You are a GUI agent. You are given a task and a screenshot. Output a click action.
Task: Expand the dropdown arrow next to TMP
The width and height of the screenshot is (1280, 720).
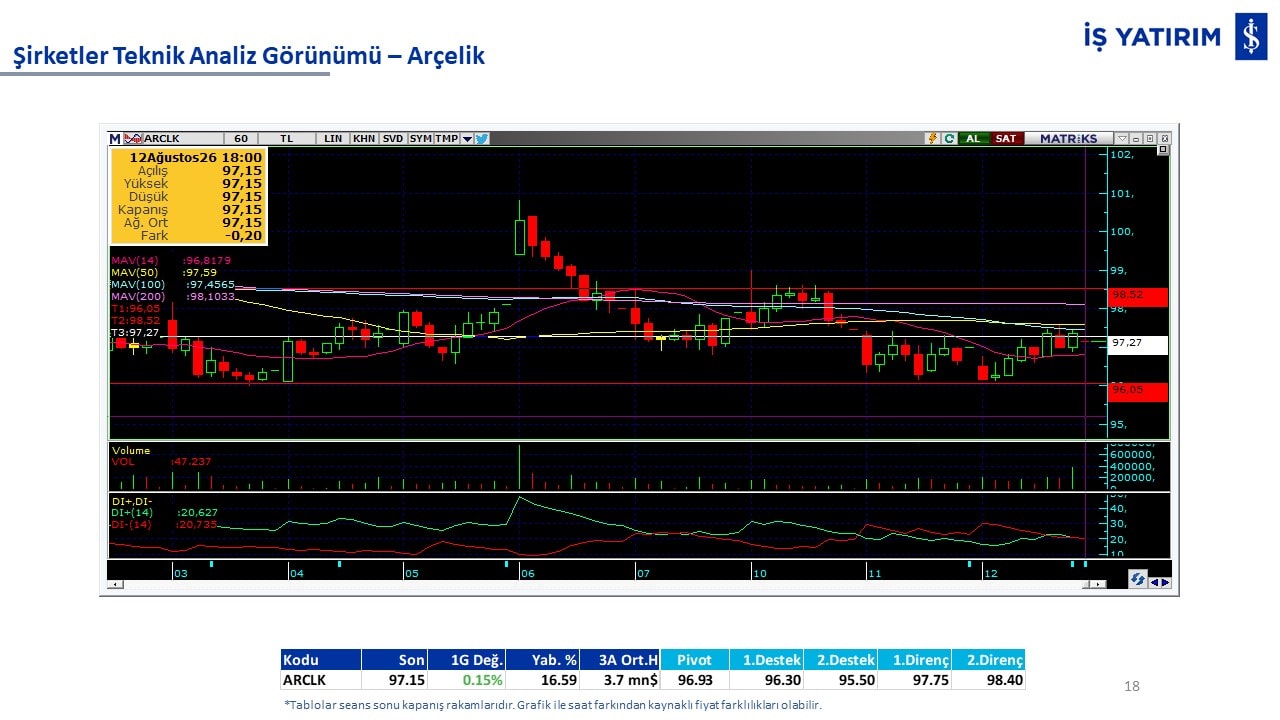(467, 139)
